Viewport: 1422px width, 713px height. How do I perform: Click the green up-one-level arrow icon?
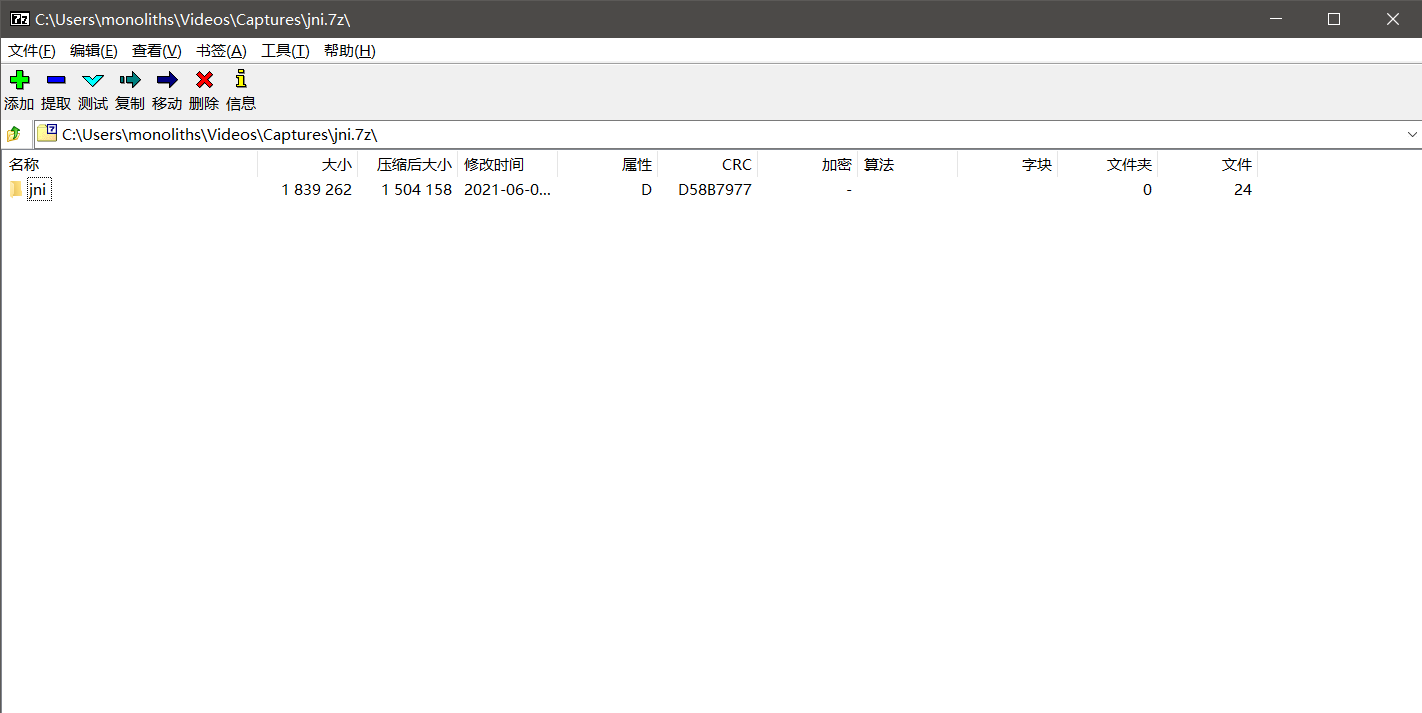click(x=15, y=133)
